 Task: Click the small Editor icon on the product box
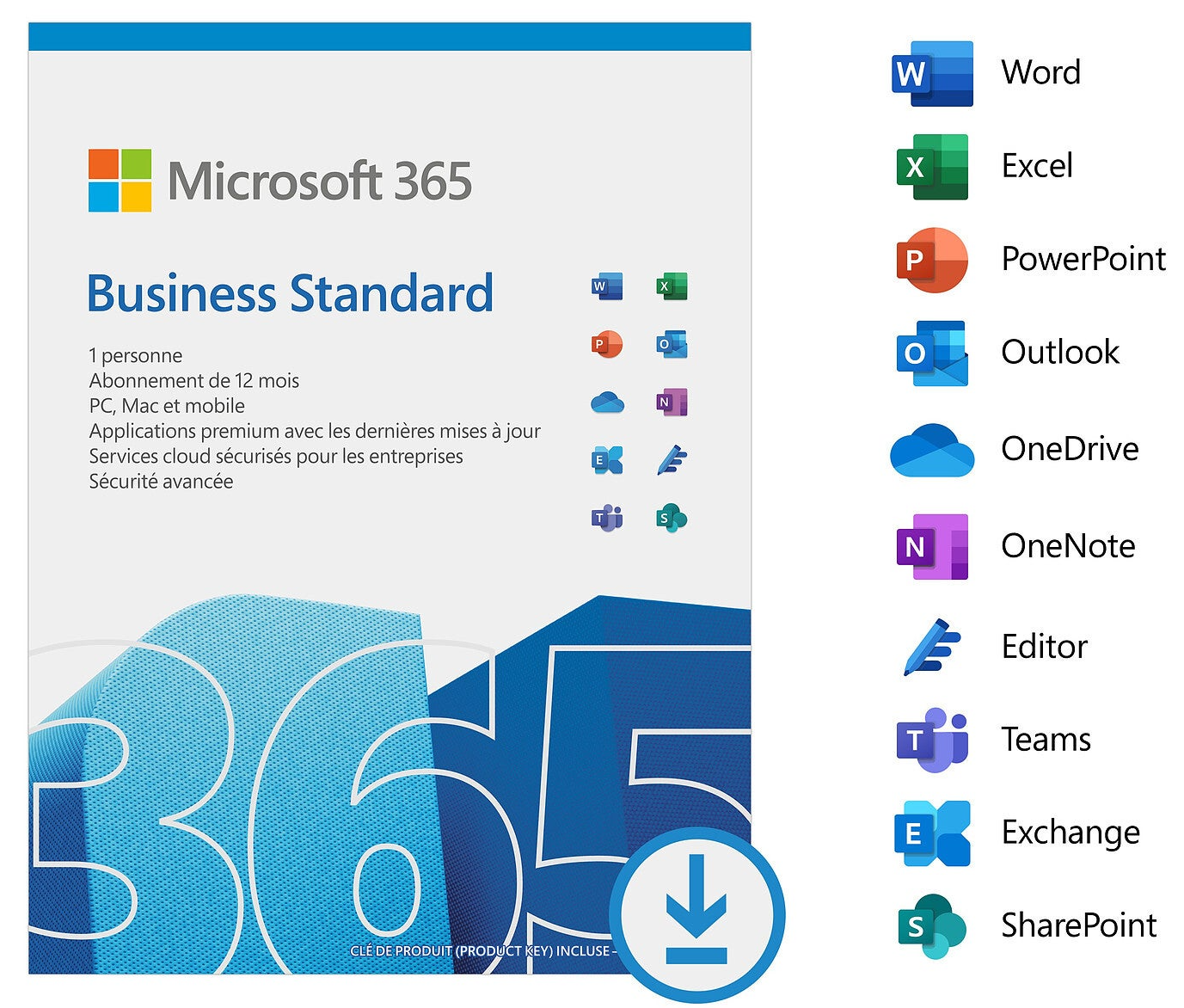click(672, 460)
